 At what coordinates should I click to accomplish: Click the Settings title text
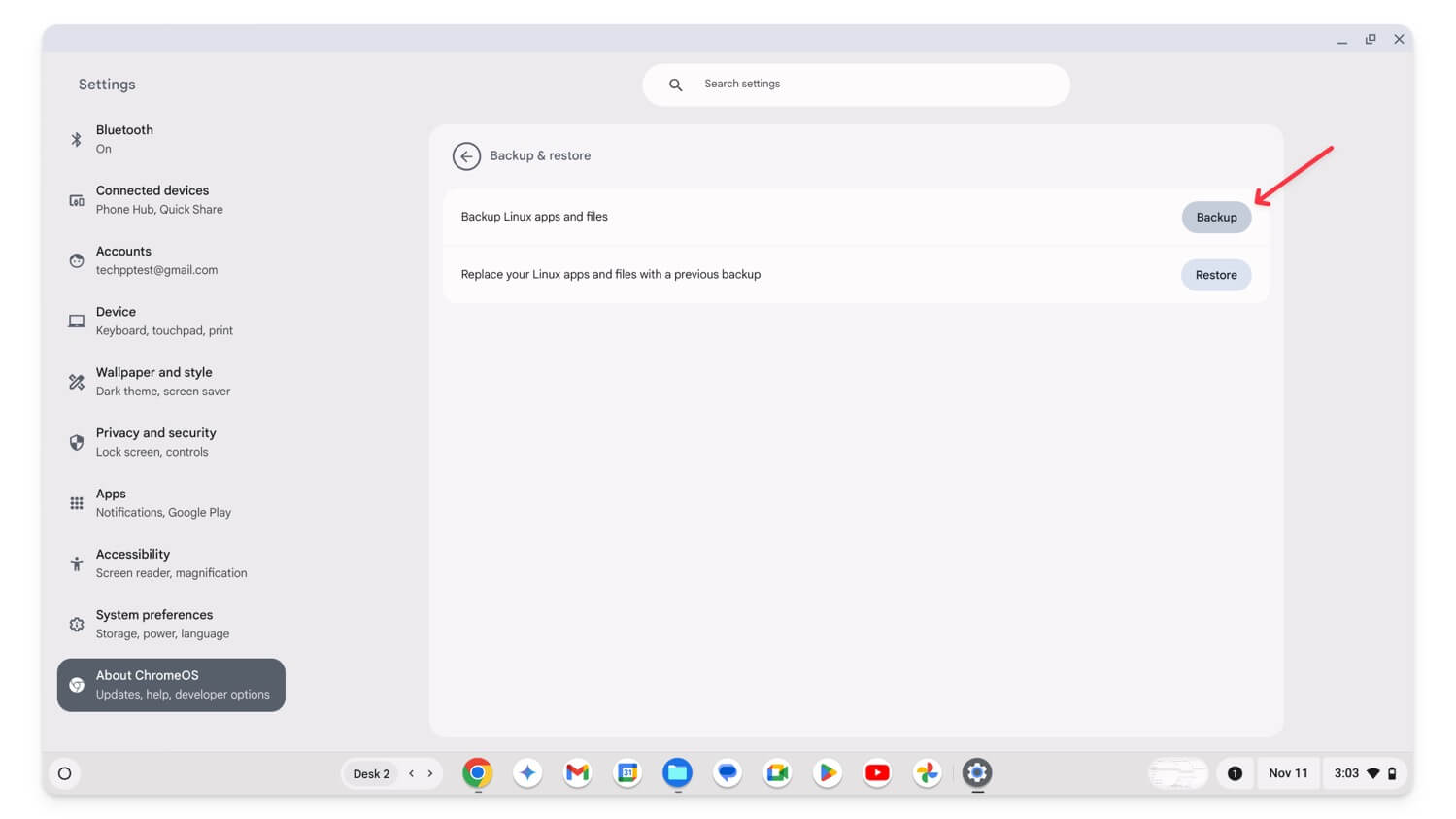[107, 85]
